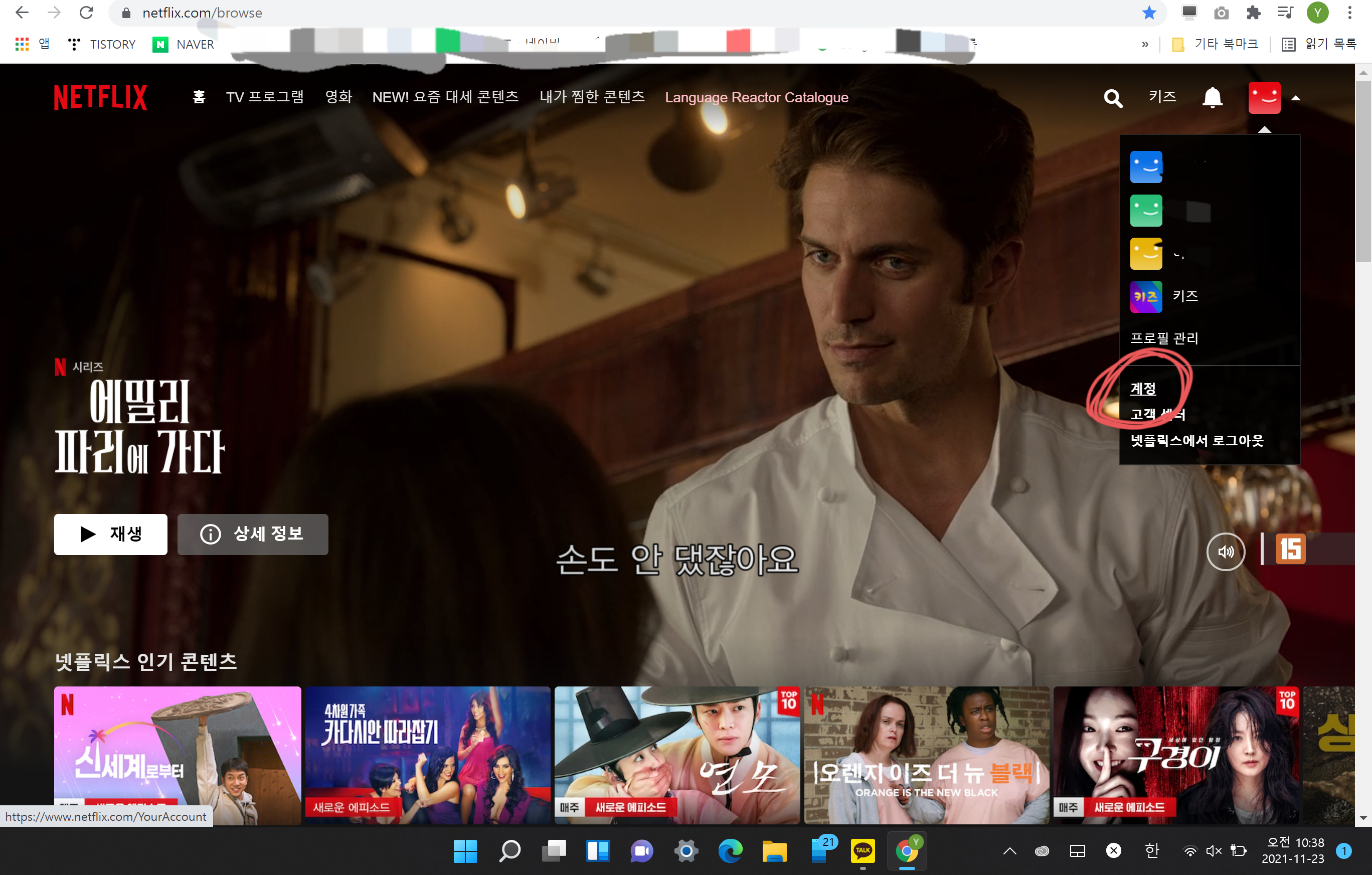Open 내가 찜한 콘텐츠 list

pyautogui.click(x=592, y=97)
